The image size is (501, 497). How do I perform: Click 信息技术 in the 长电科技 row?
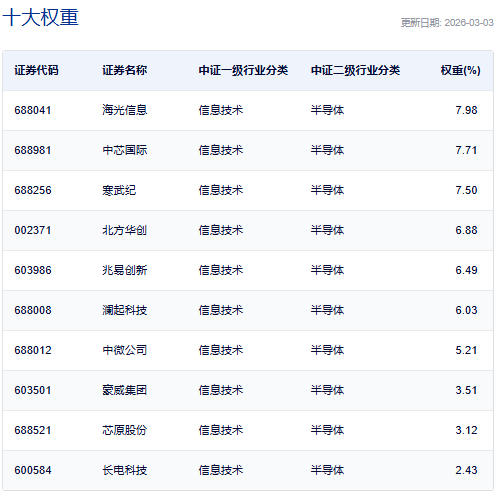[x=221, y=470]
